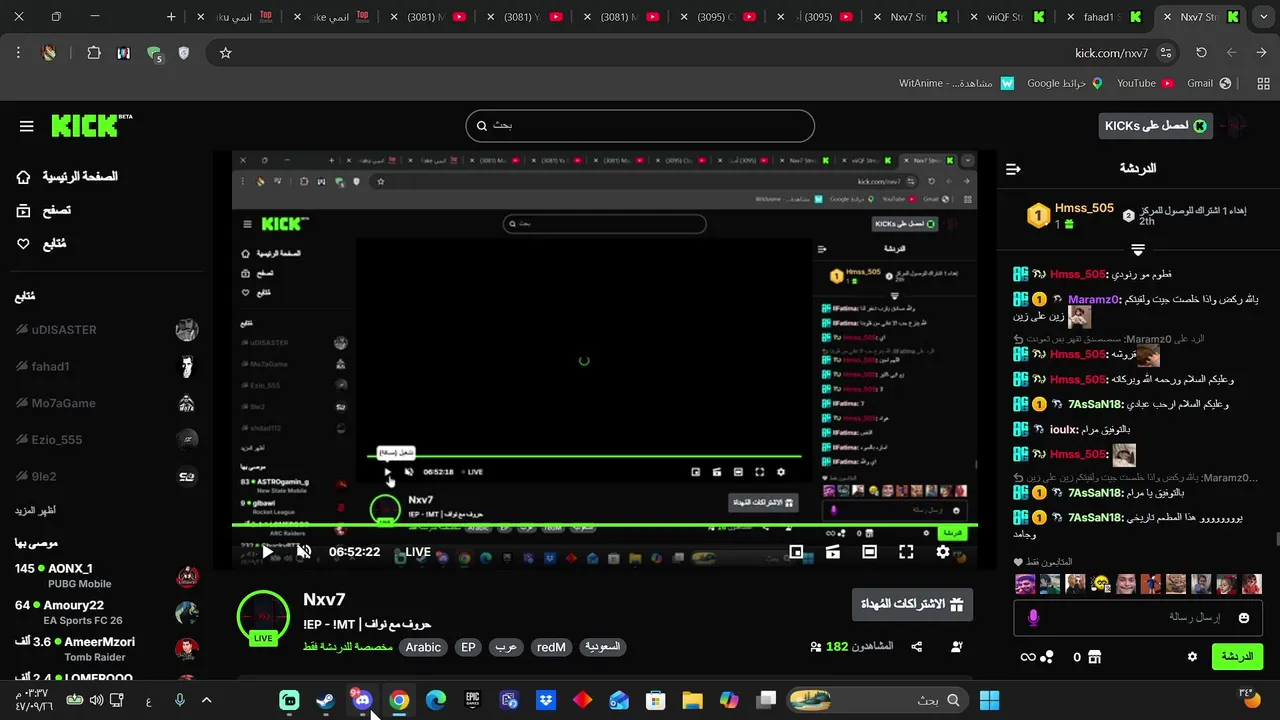This screenshot has height=720, width=1280.
Task: Click username ioulx in chat
Action: [1062, 430]
